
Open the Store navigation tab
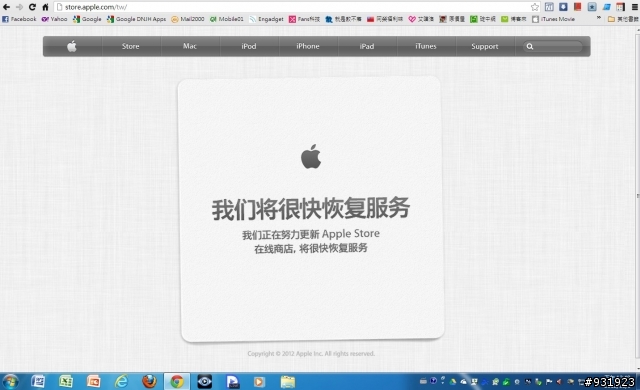coord(131,46)
